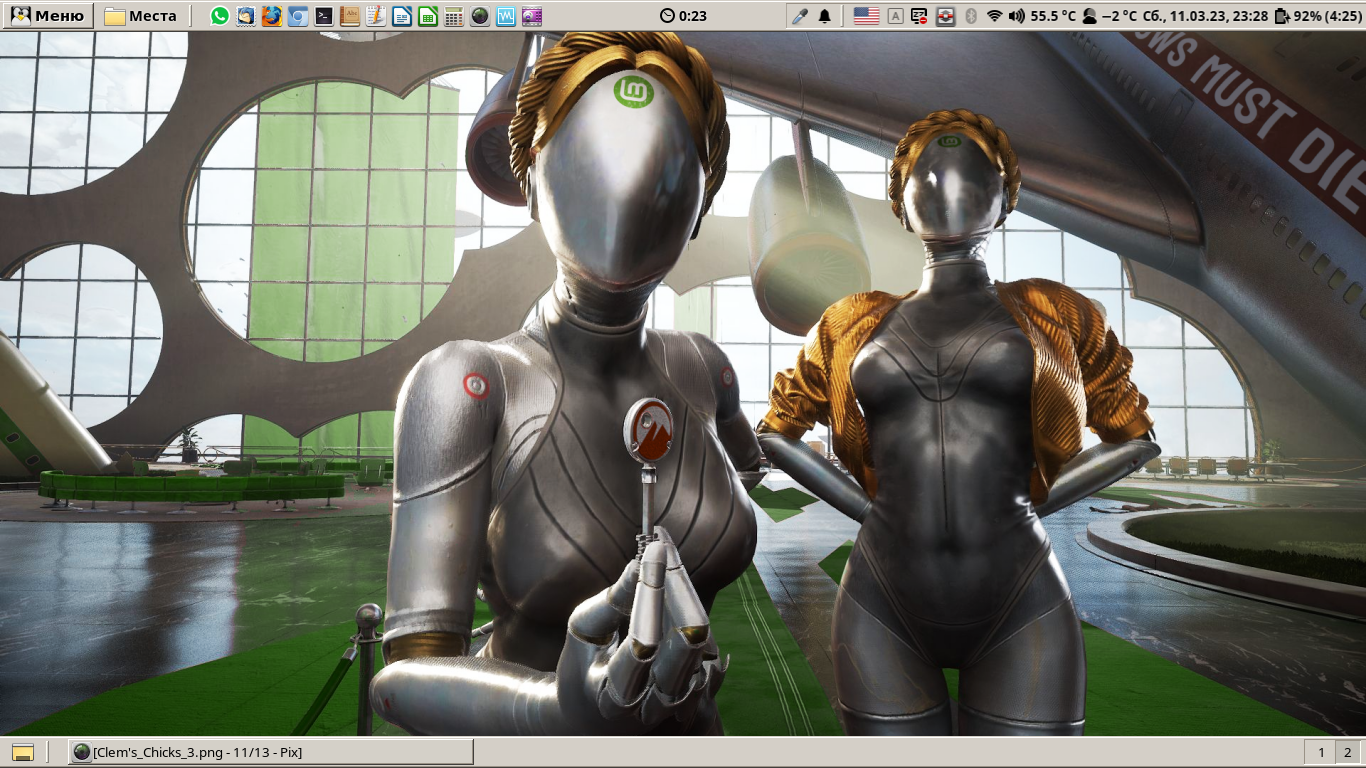Open the Wi-Fi network menu

994,16
